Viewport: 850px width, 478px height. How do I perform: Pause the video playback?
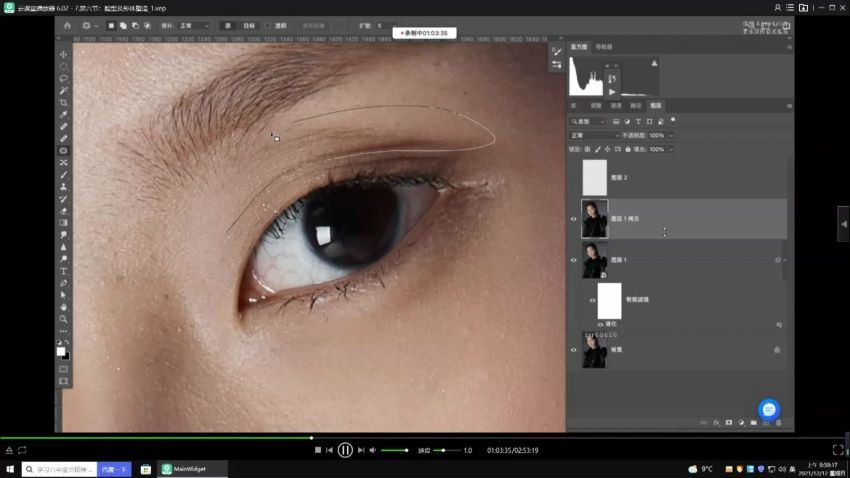point(345,450)
